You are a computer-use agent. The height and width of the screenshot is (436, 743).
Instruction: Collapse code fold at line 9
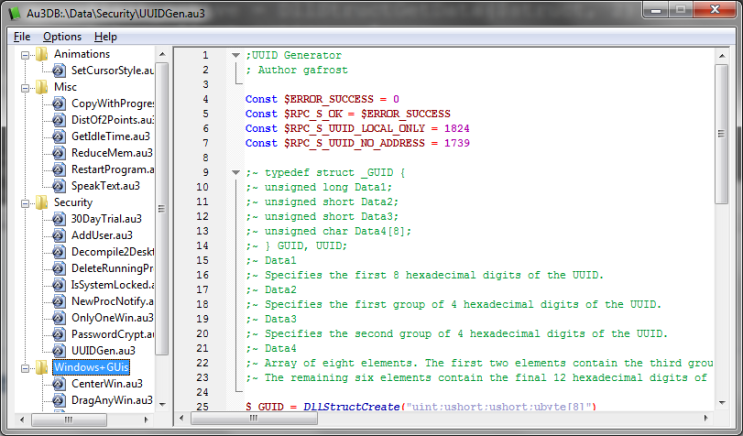[236, 173]
